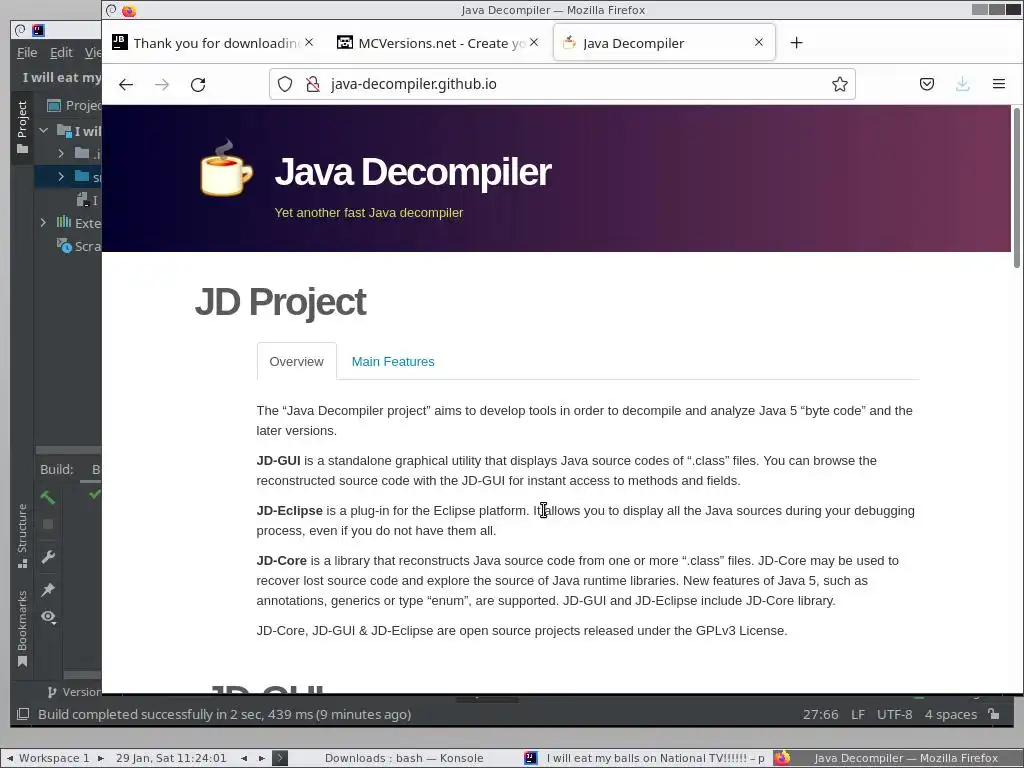Switch to 'Downloads : bash — Konsole' taskbar entry
This screenshot has height=768, width=1024.
point(404,758)
